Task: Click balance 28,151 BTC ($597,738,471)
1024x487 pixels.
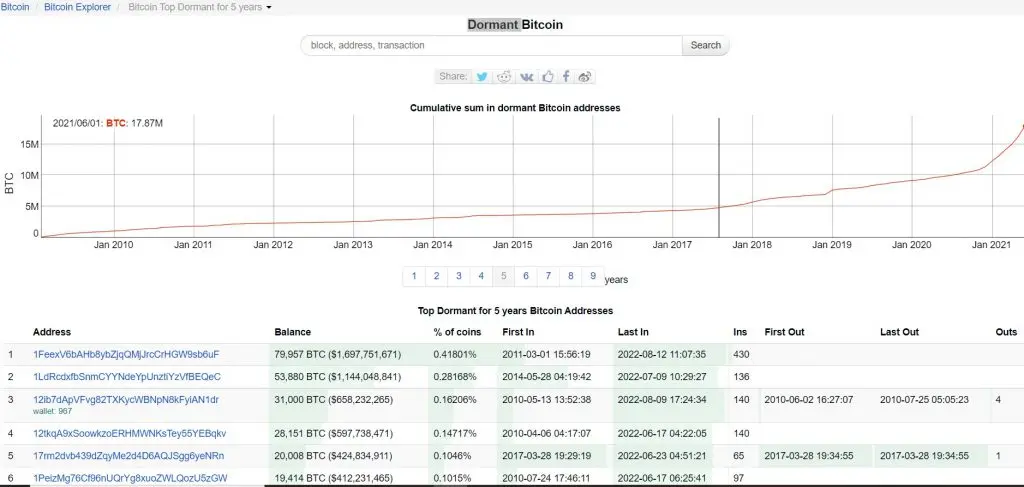Action: 333,433
